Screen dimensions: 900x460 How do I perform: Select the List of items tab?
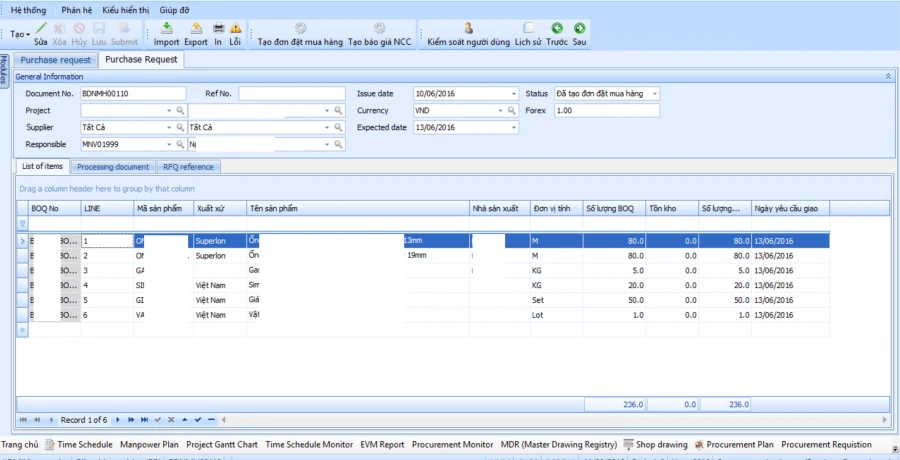tap(42, 166)
